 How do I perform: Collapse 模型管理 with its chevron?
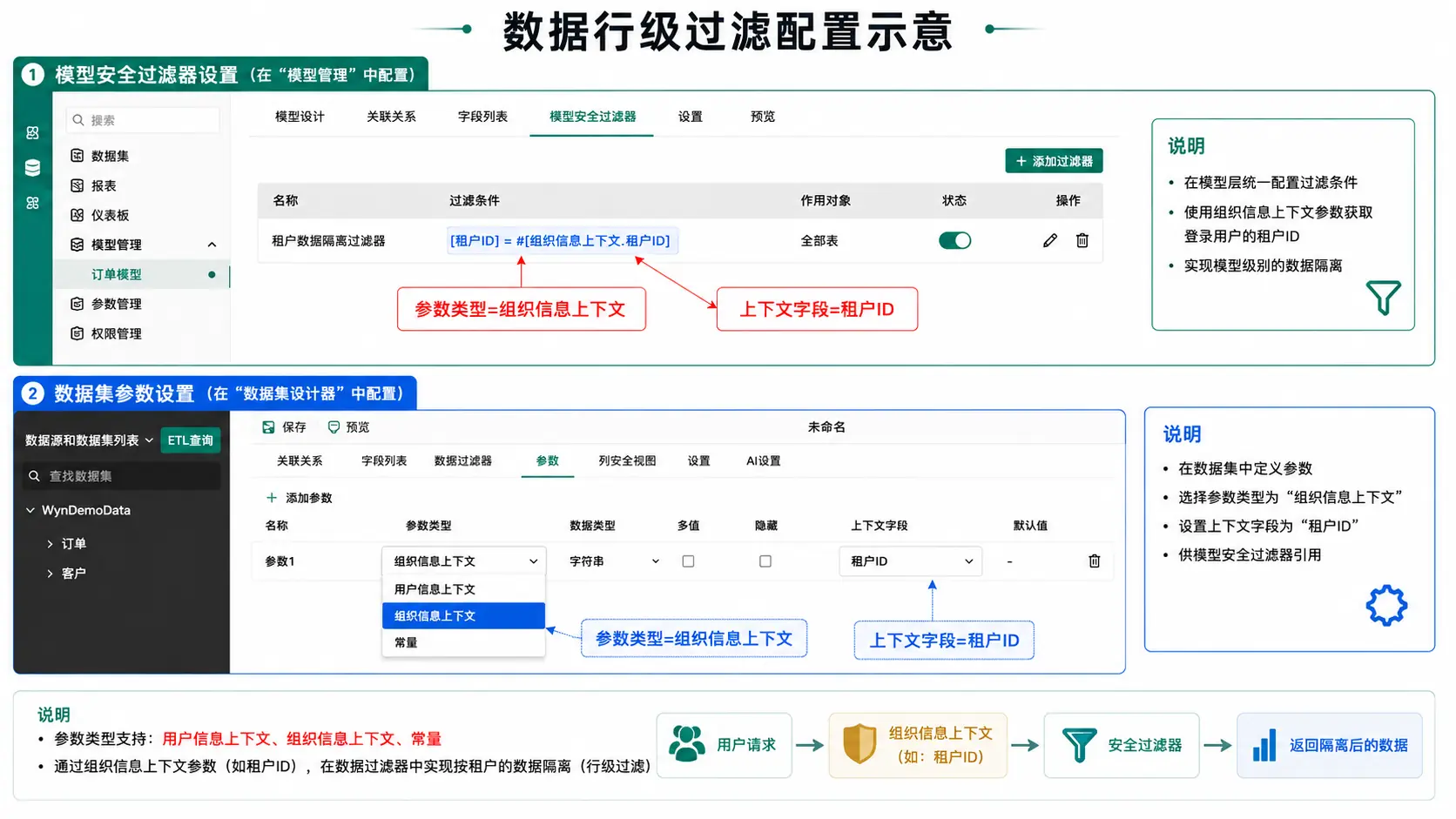point(212,245)
